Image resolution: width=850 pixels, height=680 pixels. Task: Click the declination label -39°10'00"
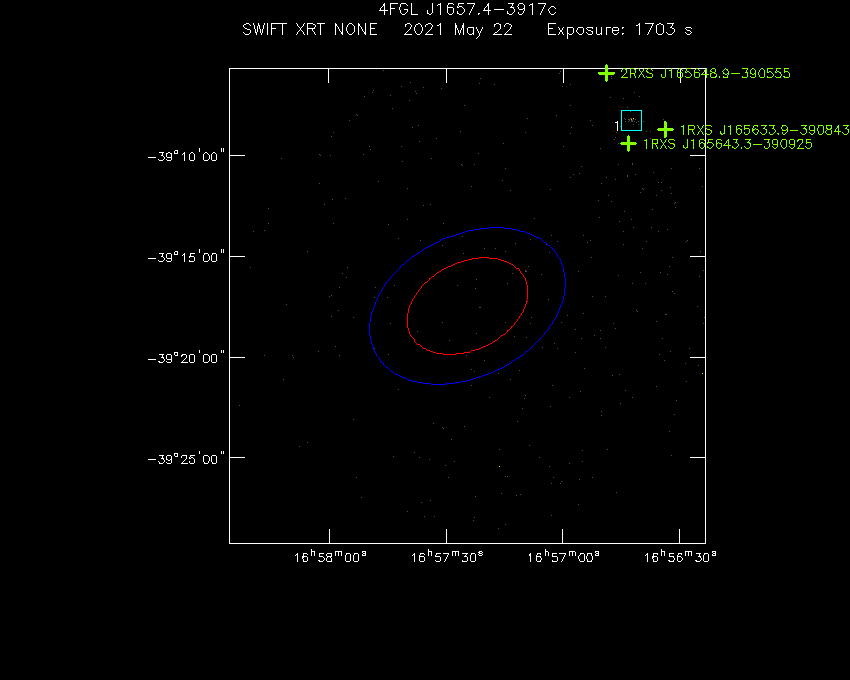[186, 157]
